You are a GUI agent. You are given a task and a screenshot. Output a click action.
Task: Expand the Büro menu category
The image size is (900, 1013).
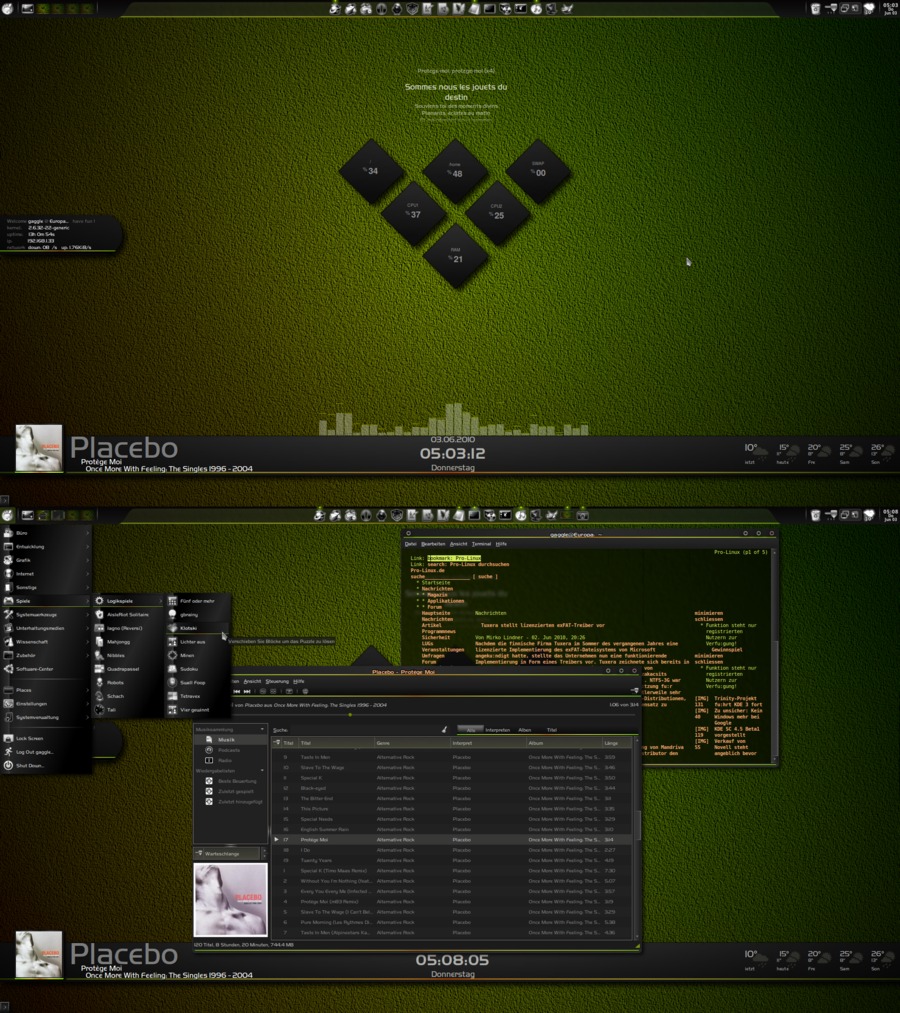click(x=45, y=533)
